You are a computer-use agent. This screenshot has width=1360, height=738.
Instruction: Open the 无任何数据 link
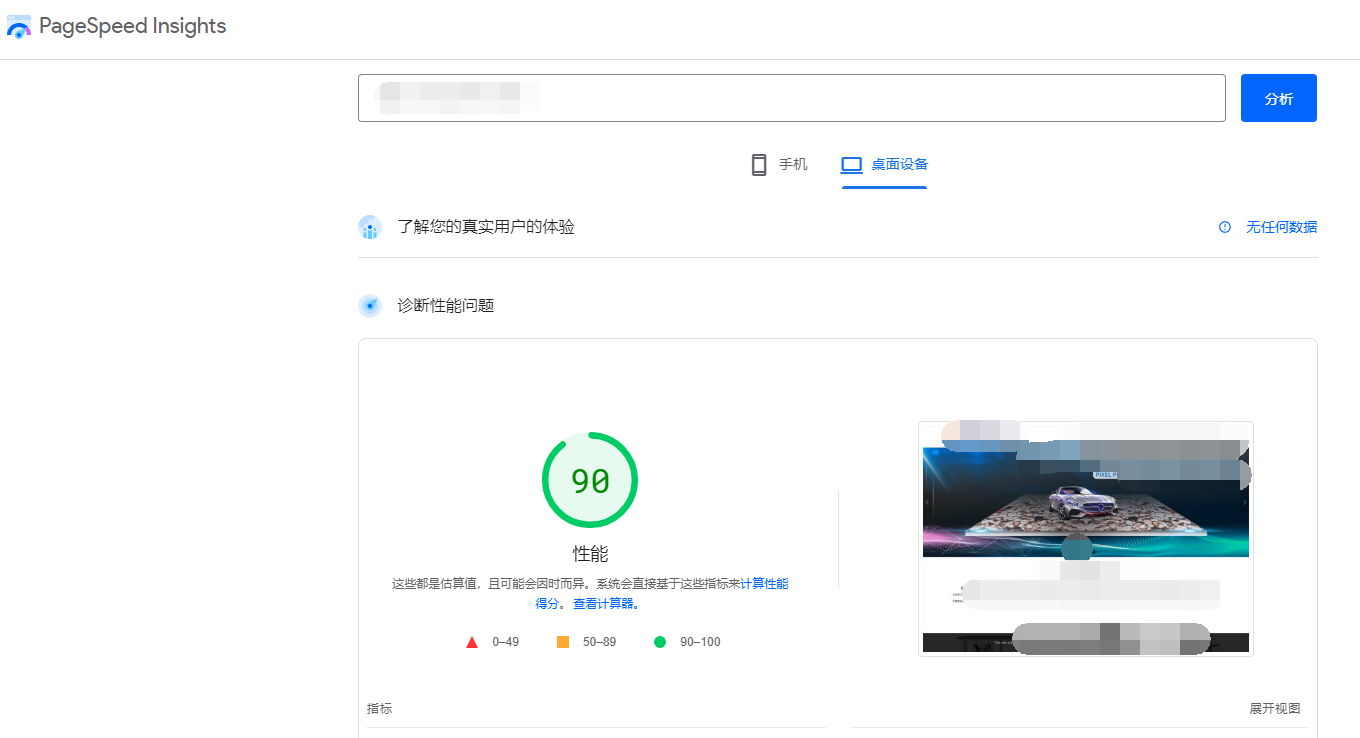click(1280, 227)
